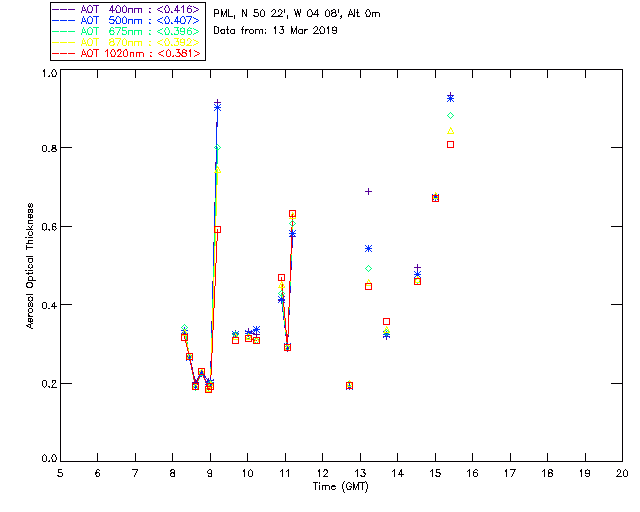Click the x-axis tick label 7

[x=135, y=473]
